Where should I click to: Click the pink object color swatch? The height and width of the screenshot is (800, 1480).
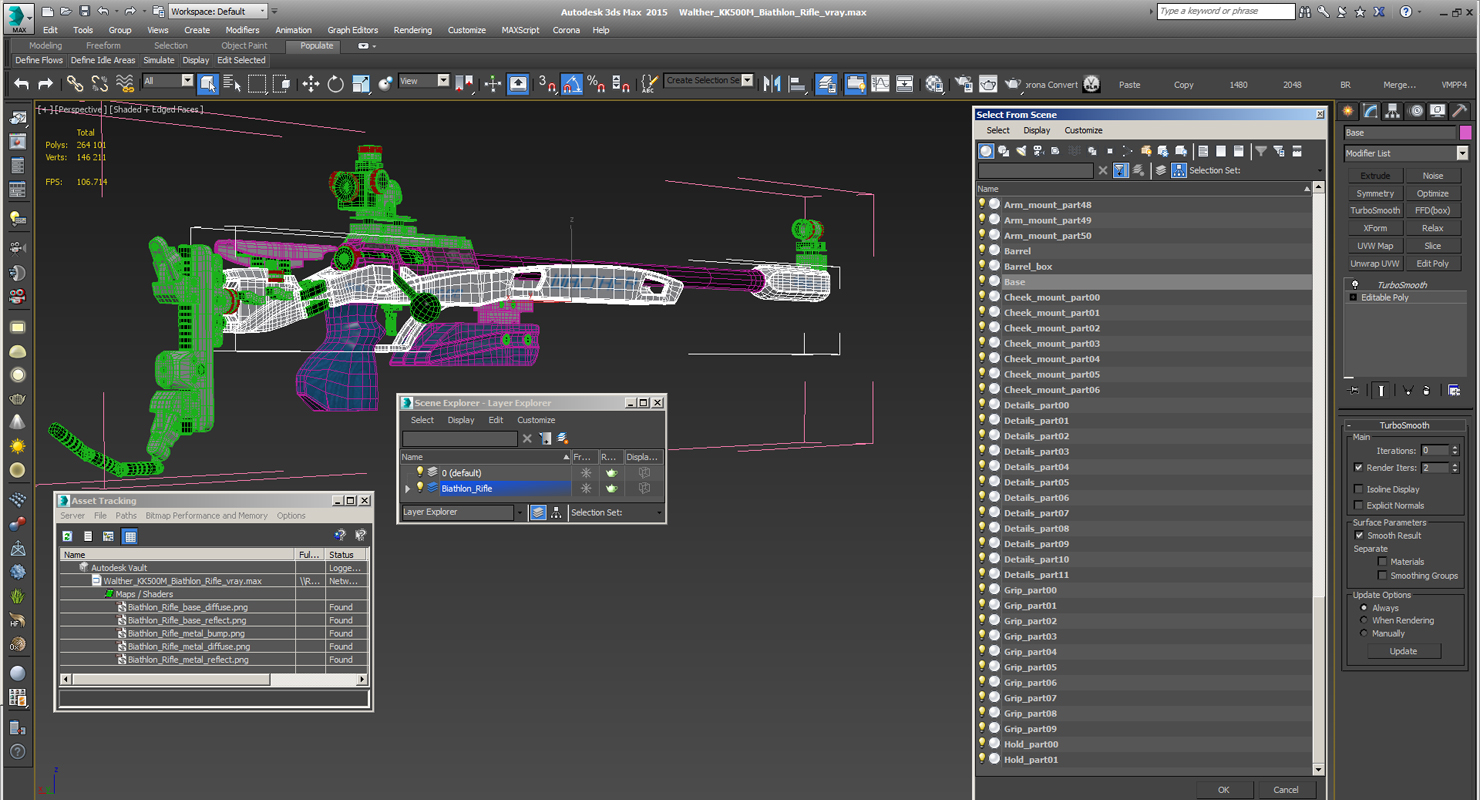click(1465, 133)
